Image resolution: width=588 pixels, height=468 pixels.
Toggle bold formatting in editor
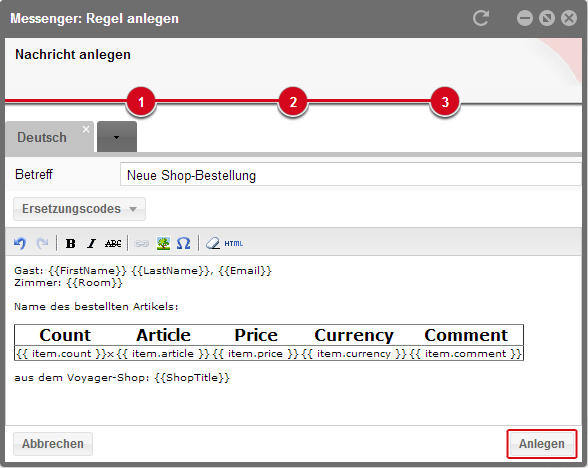[x=70, y=244]
